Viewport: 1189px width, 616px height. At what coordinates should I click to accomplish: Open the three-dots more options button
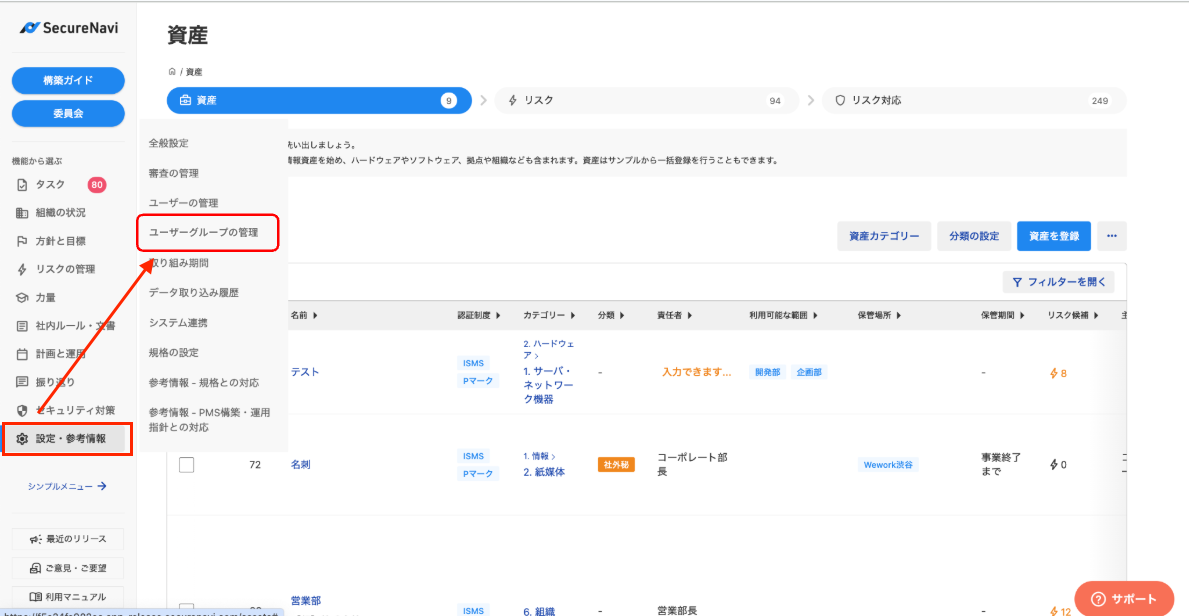[1112, 236]
